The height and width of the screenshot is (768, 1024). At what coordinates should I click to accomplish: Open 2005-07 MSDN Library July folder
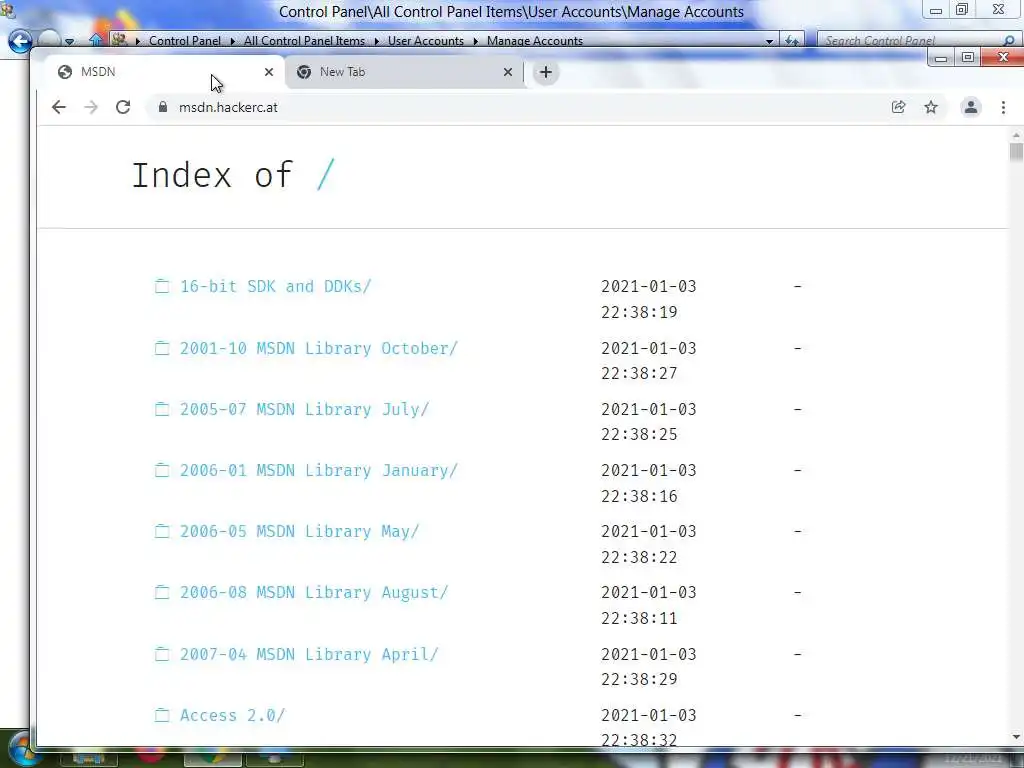point(304,409)
